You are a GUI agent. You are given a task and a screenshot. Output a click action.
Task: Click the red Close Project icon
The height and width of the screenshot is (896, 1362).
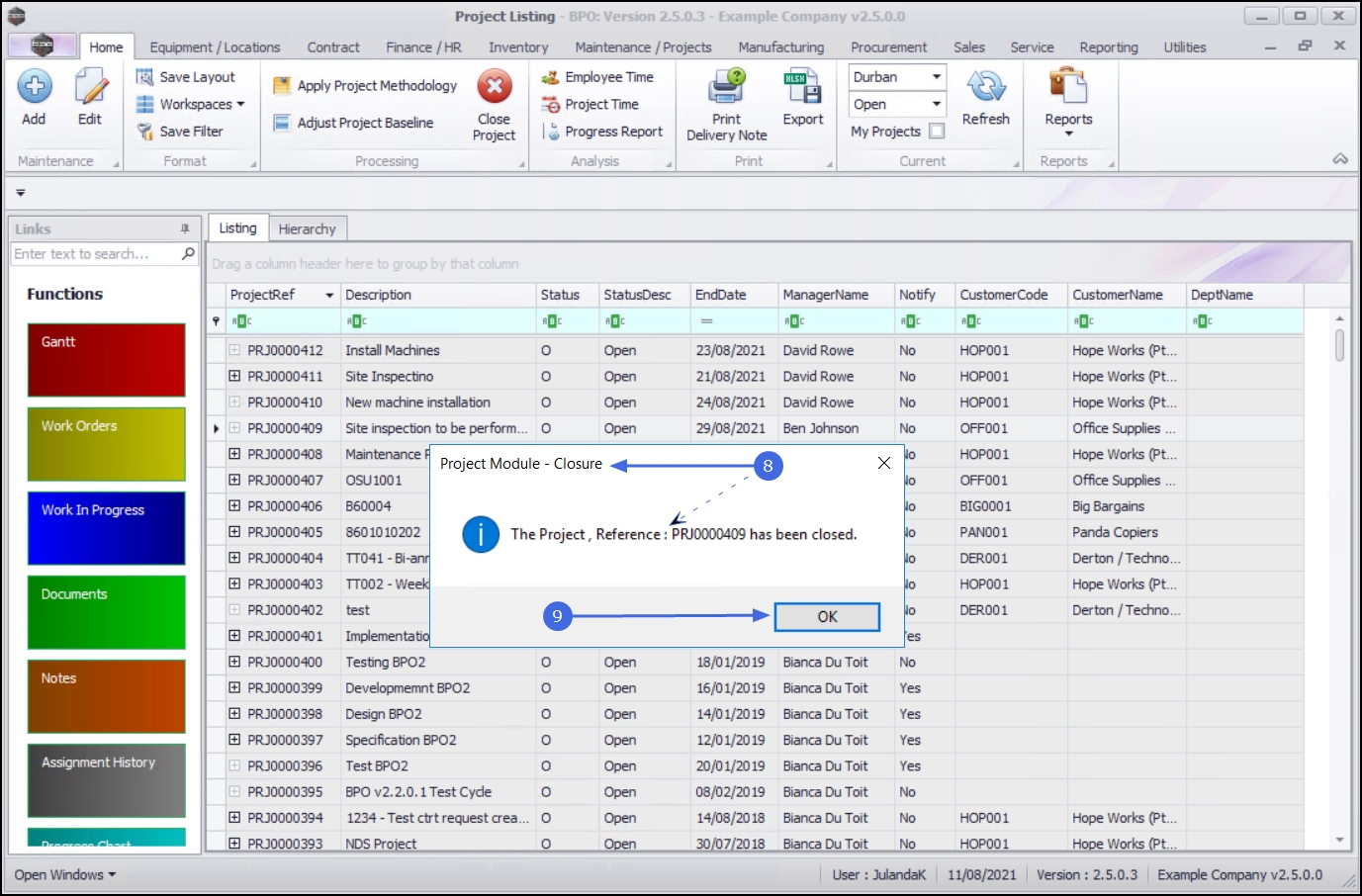coord(494,87)
